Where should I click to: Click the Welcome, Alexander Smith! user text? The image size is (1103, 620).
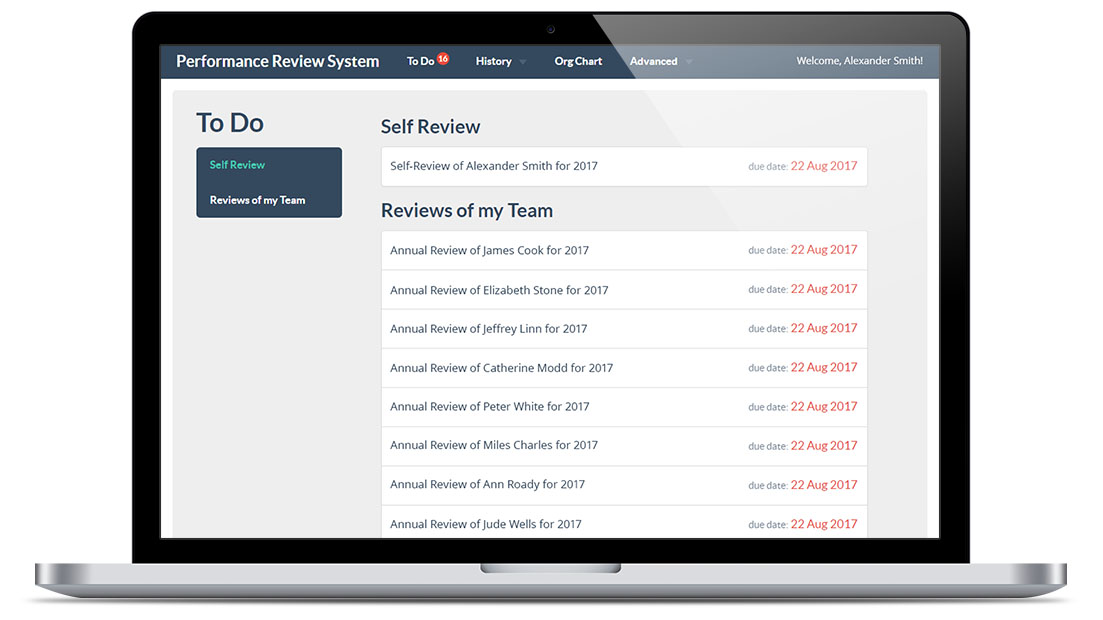coord(860,61)
